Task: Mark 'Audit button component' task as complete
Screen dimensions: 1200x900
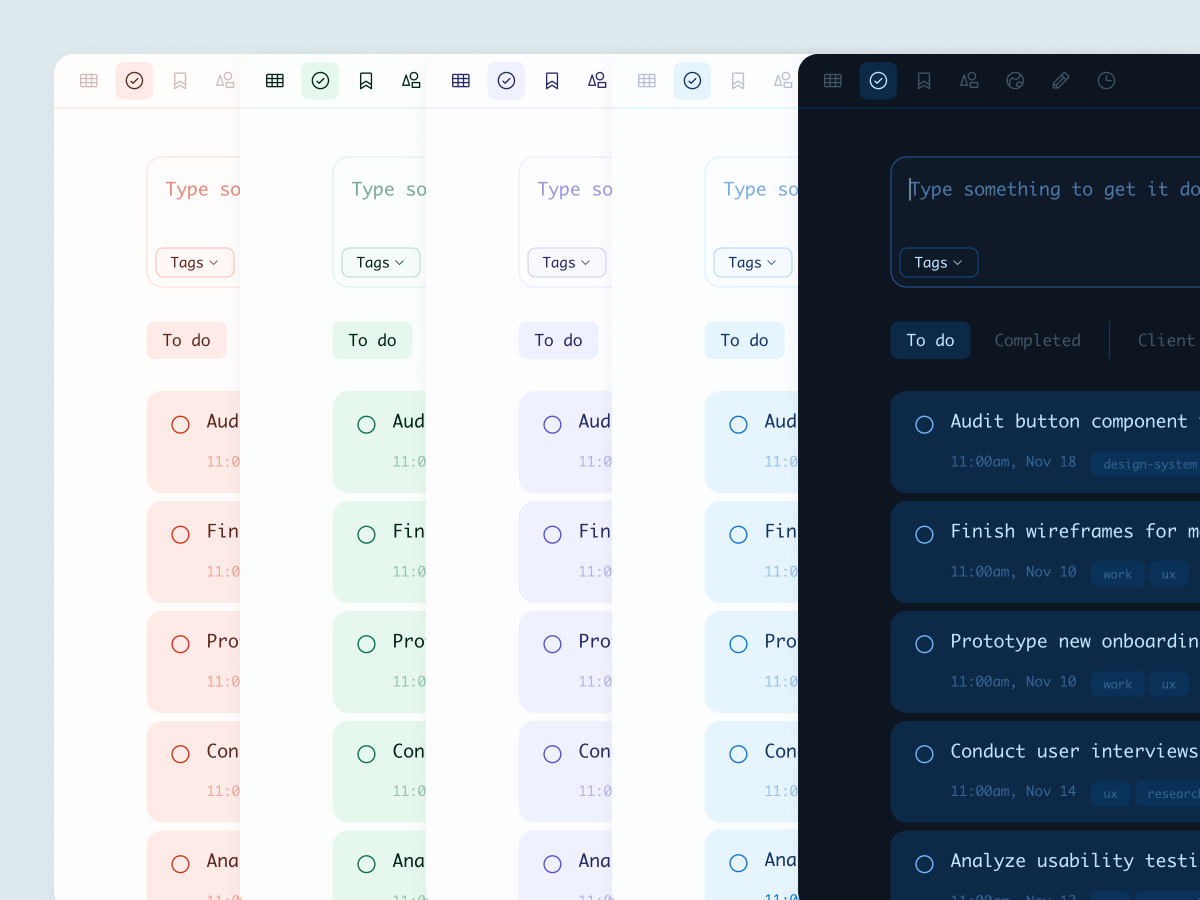Action: [924, 425]
